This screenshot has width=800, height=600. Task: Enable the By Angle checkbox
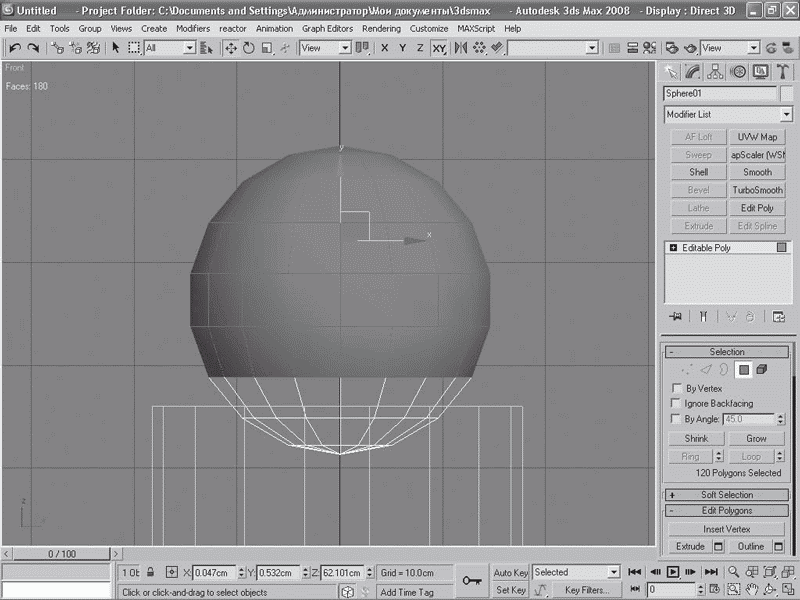[678, 419]
